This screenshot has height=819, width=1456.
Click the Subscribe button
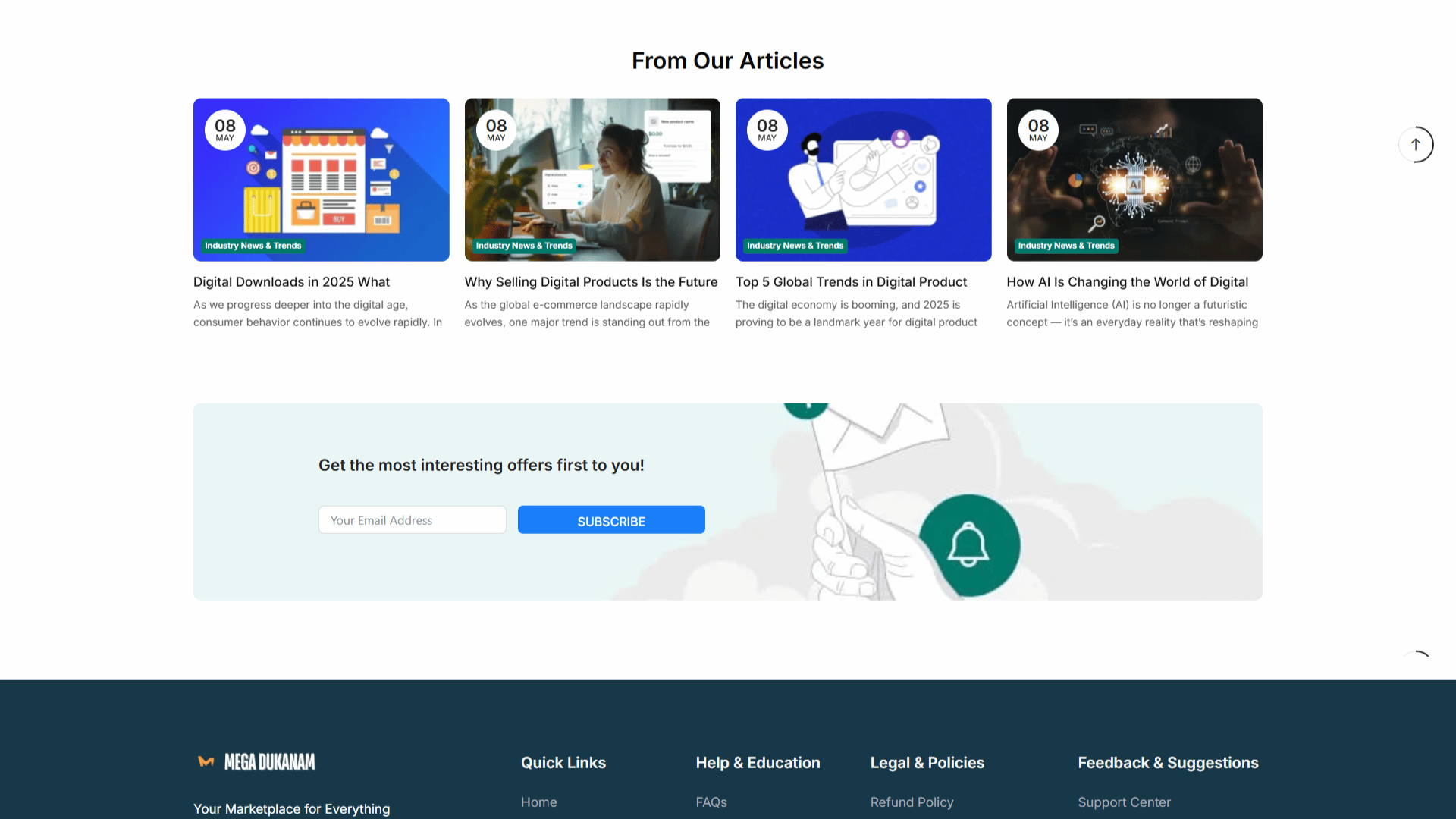[x=611, y=520]
